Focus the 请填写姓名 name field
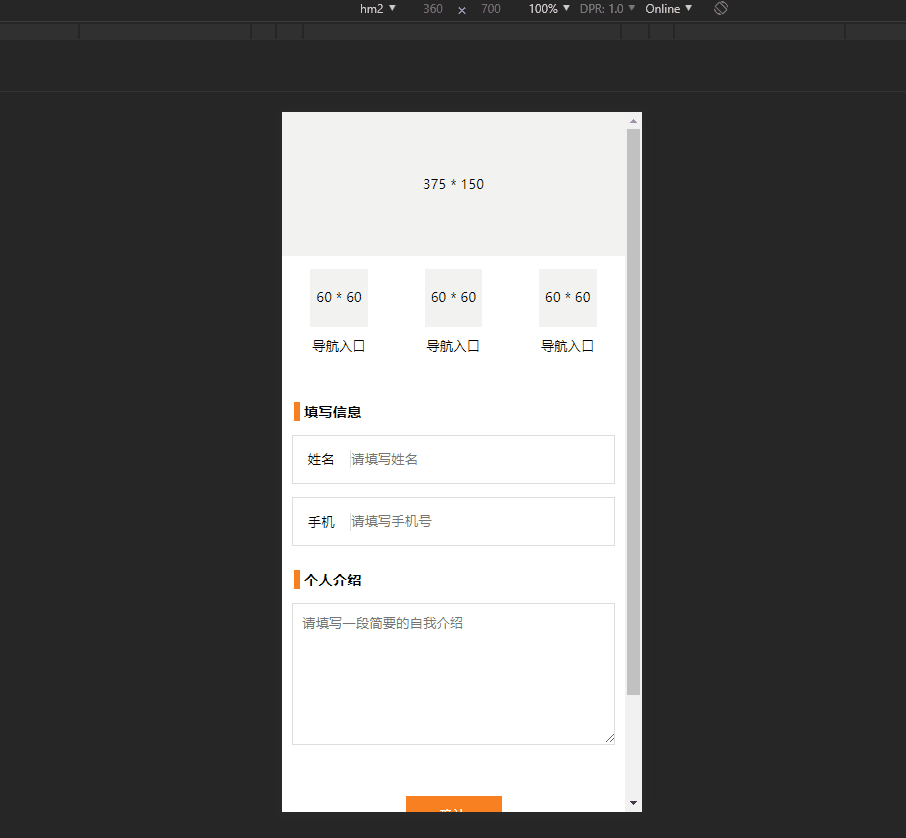This screenshot has height=838, width=906. (481, 459)
